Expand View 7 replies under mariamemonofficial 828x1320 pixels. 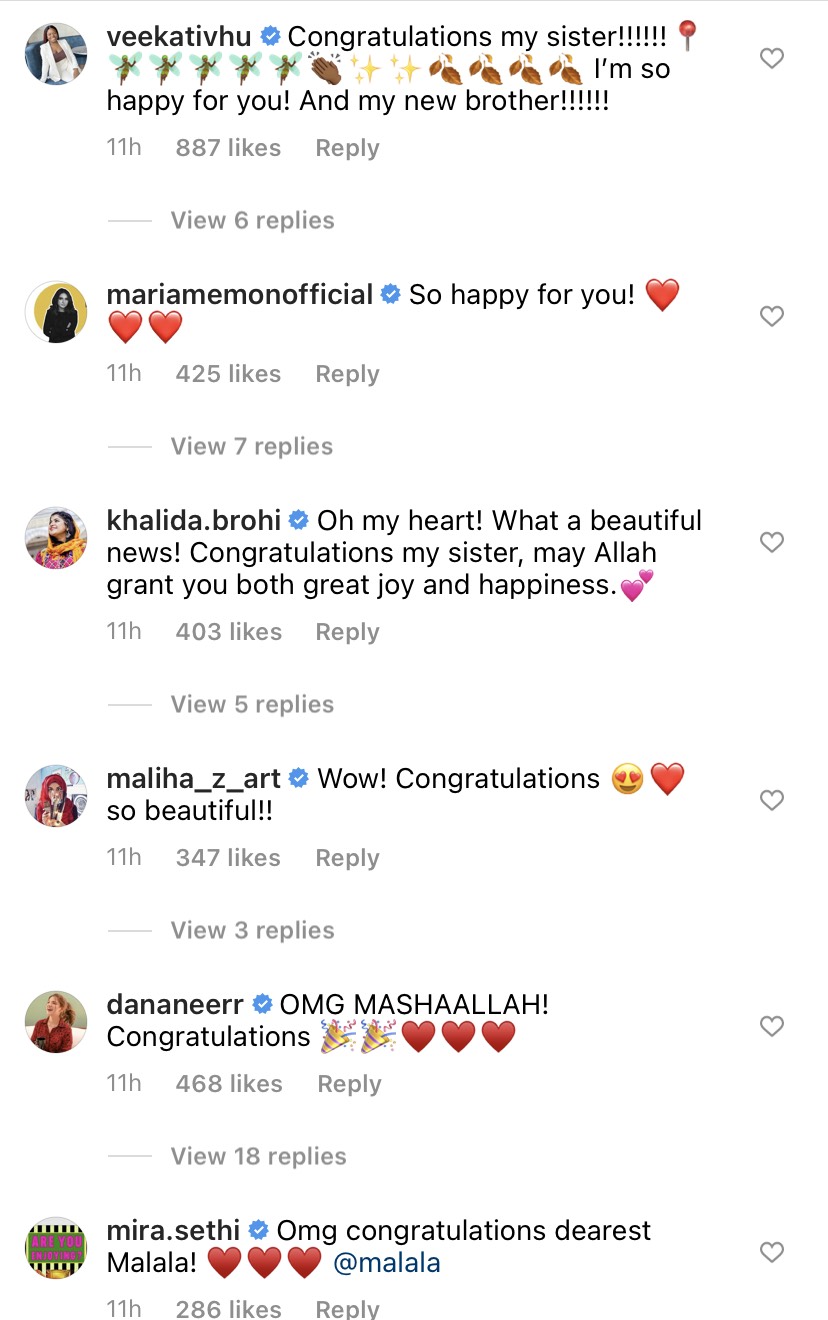tap(251, 446)
